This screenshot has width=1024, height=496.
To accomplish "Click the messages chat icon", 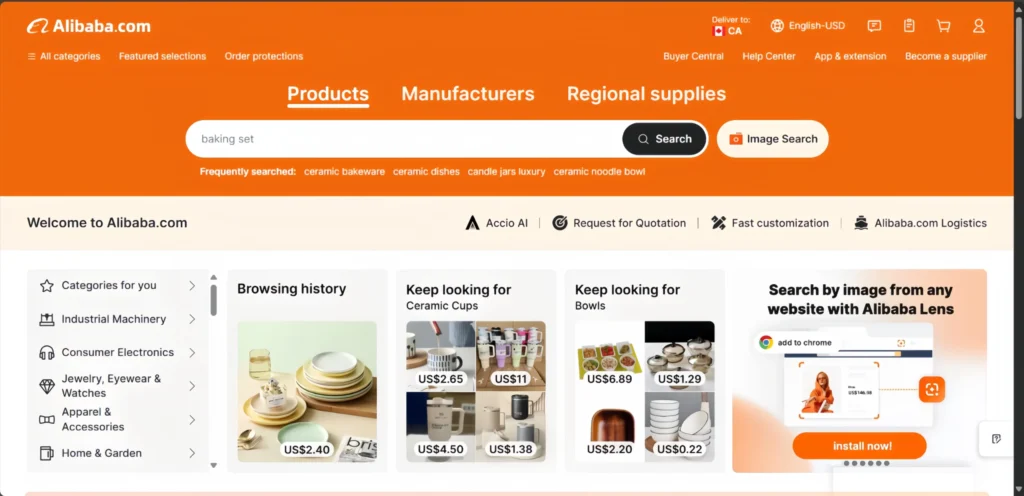I will 874,26.
